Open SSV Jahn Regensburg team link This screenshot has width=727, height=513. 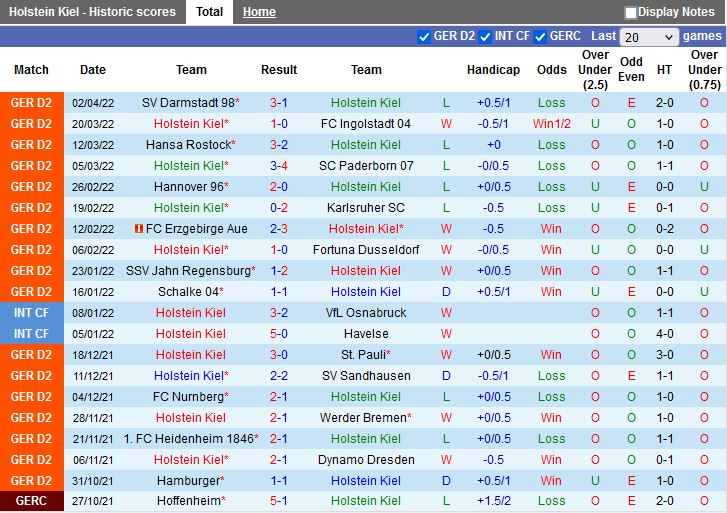pyautogui.click(x=188, y=271)
